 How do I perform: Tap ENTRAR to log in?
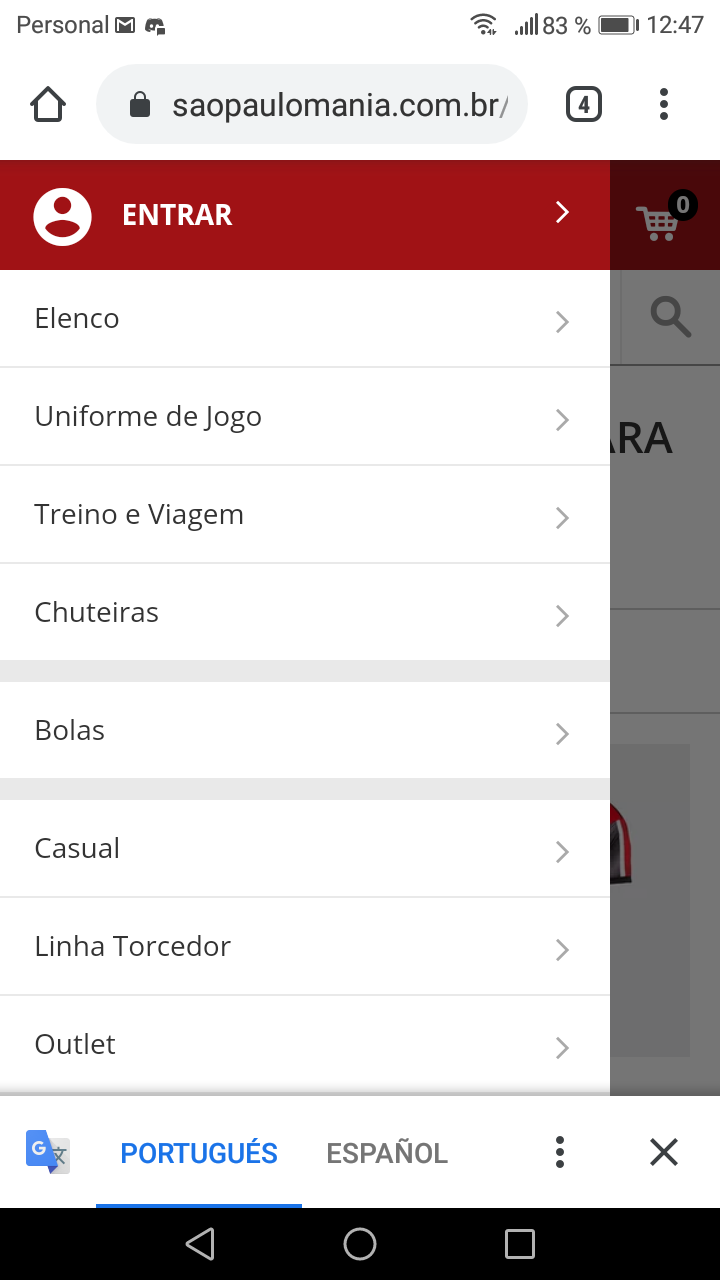point(177,215)
